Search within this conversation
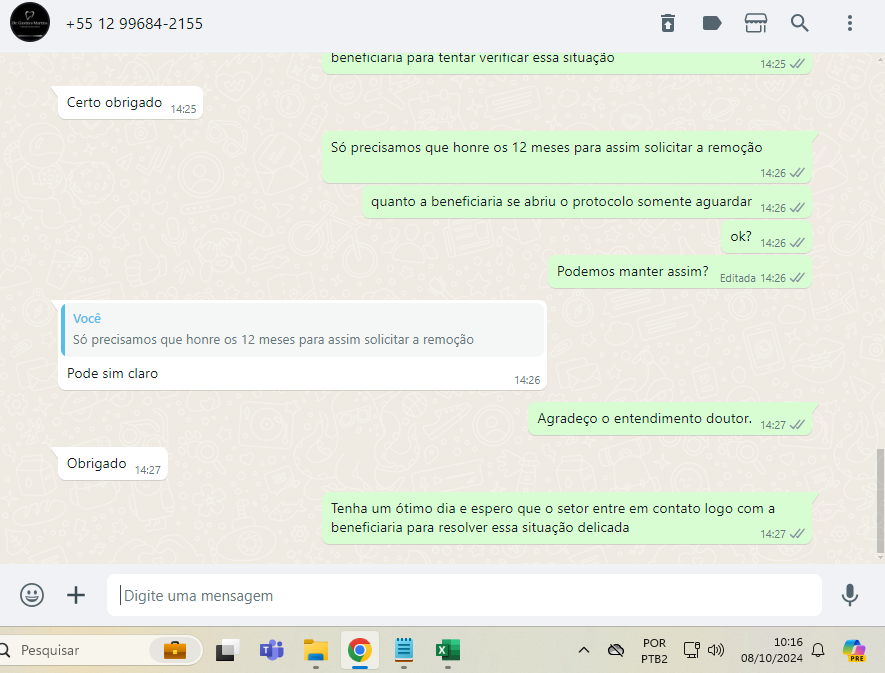This screenshot has width=885, height=673. coord(800,23)
